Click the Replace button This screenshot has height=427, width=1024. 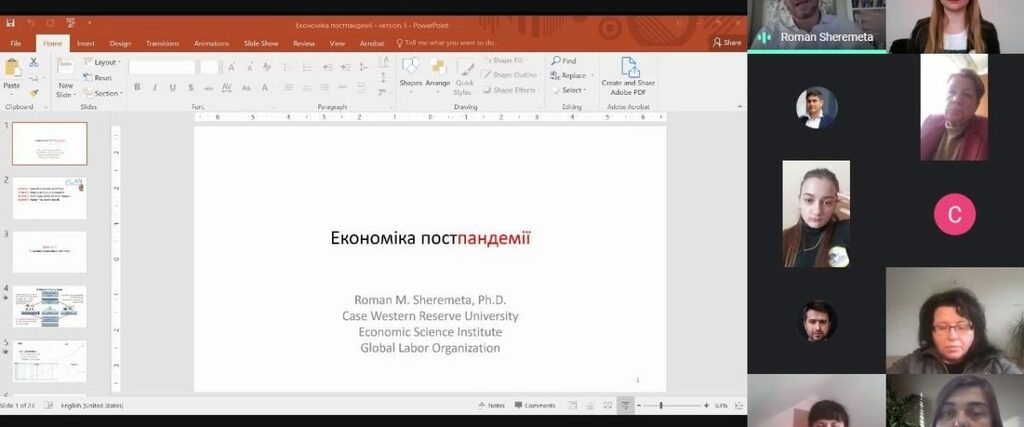coord(569,75)
